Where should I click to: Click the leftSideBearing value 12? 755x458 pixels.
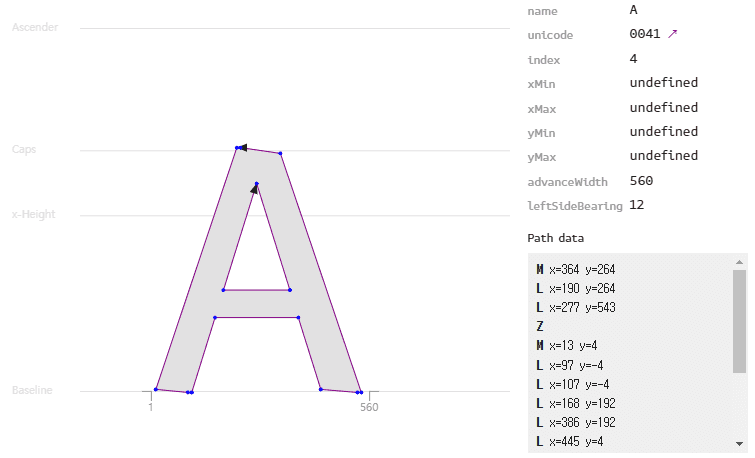(x=637, y=205)
